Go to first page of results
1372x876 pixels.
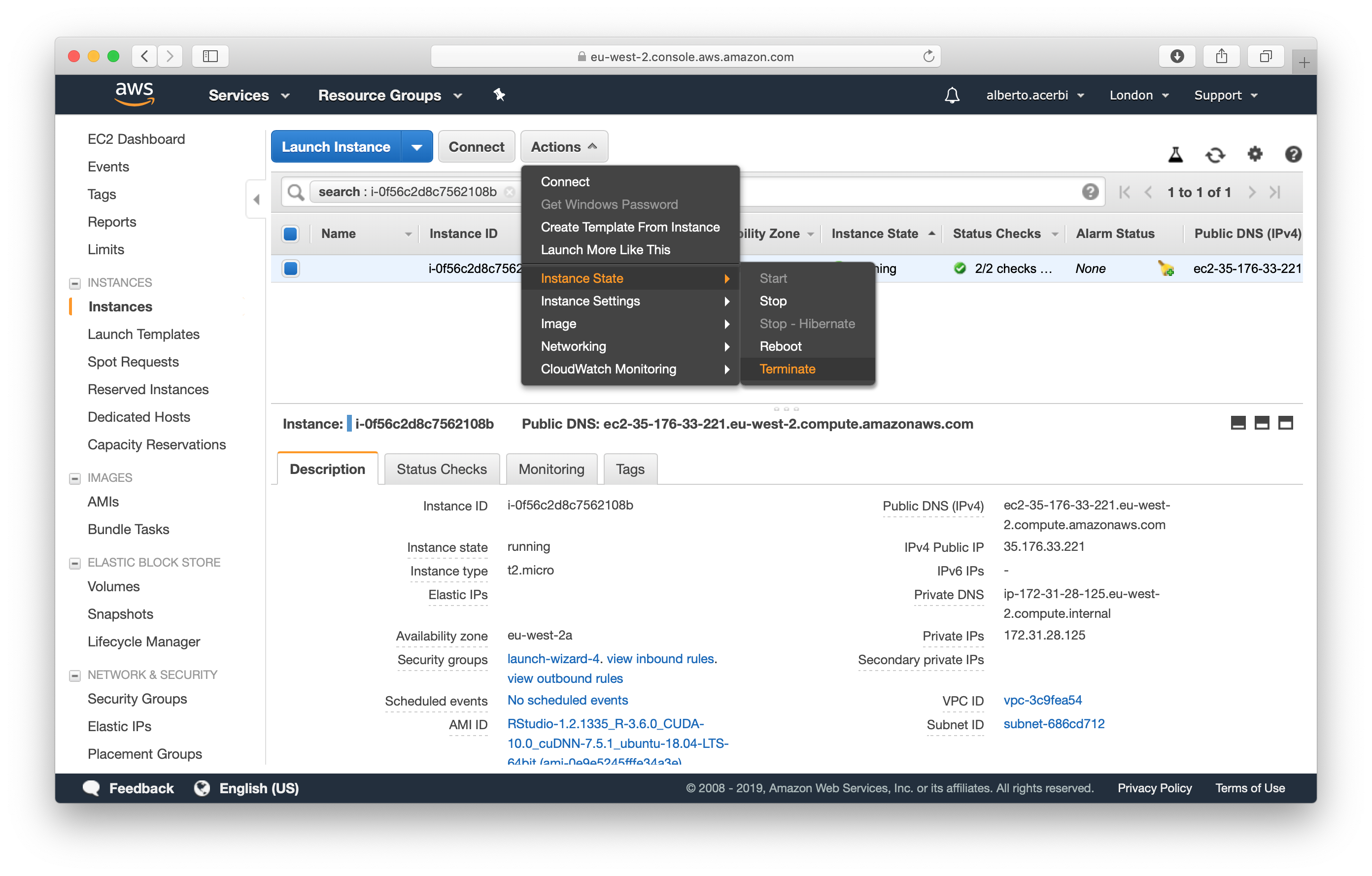click(1124, 192)
